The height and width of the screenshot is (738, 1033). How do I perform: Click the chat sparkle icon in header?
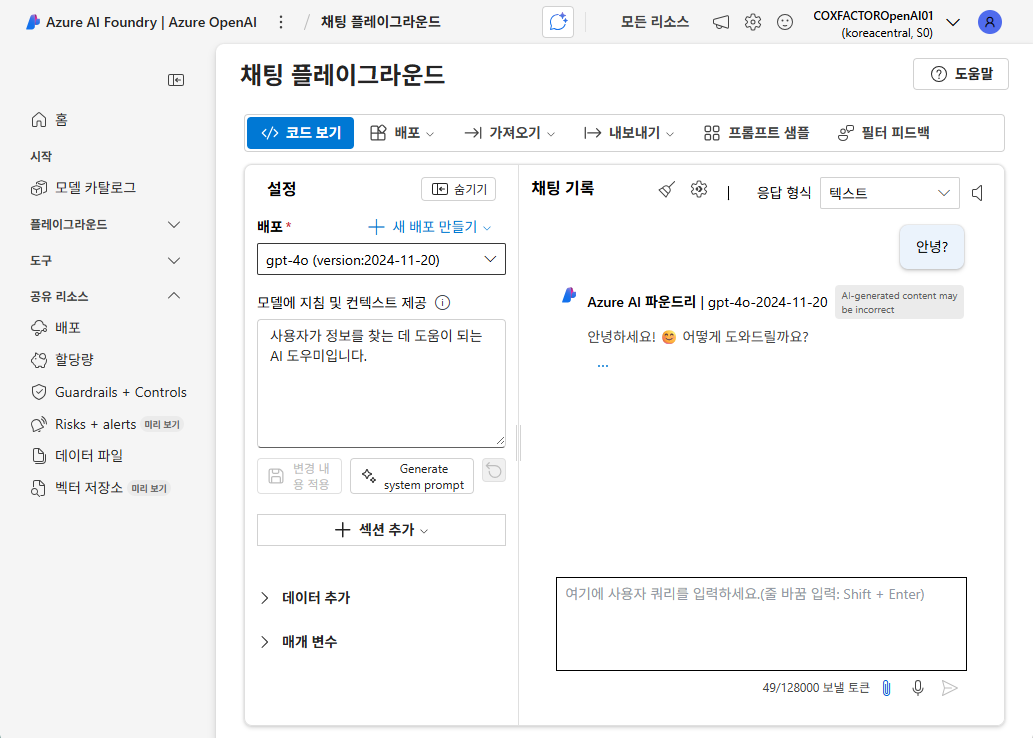tap(558, 22)
